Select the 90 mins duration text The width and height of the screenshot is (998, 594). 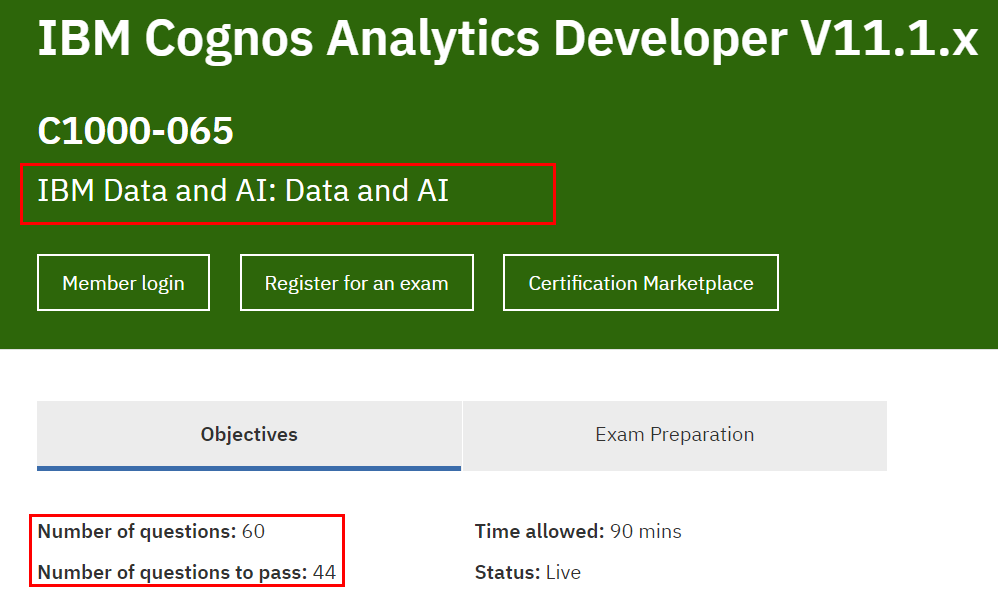point(645,531)
